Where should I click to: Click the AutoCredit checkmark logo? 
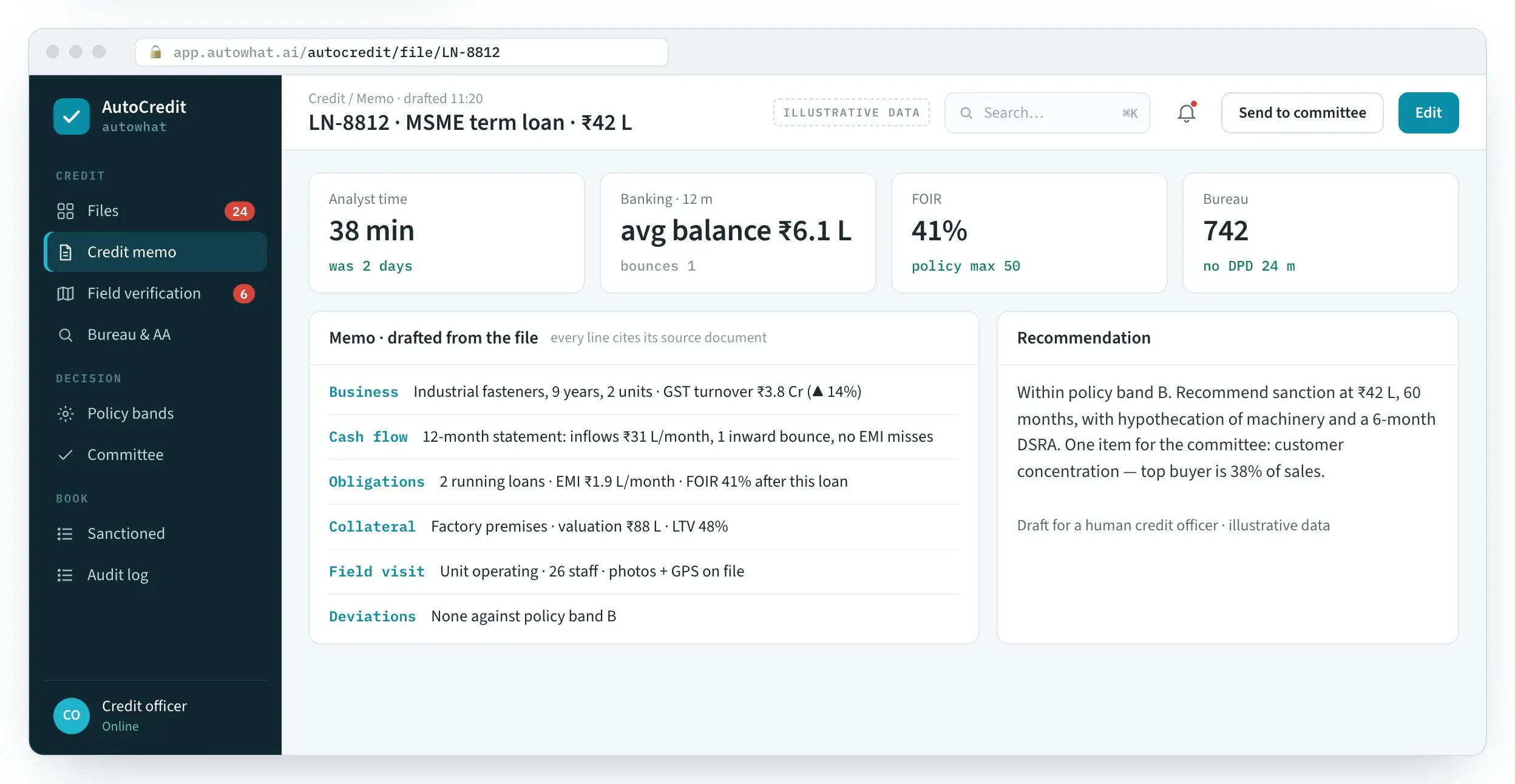click(x=72, y=116)
